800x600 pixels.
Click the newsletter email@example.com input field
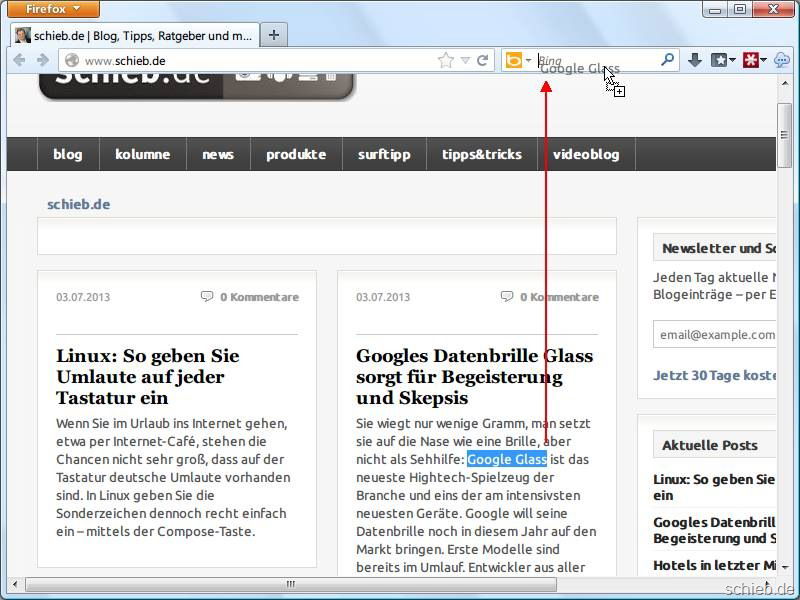point(714,334)
